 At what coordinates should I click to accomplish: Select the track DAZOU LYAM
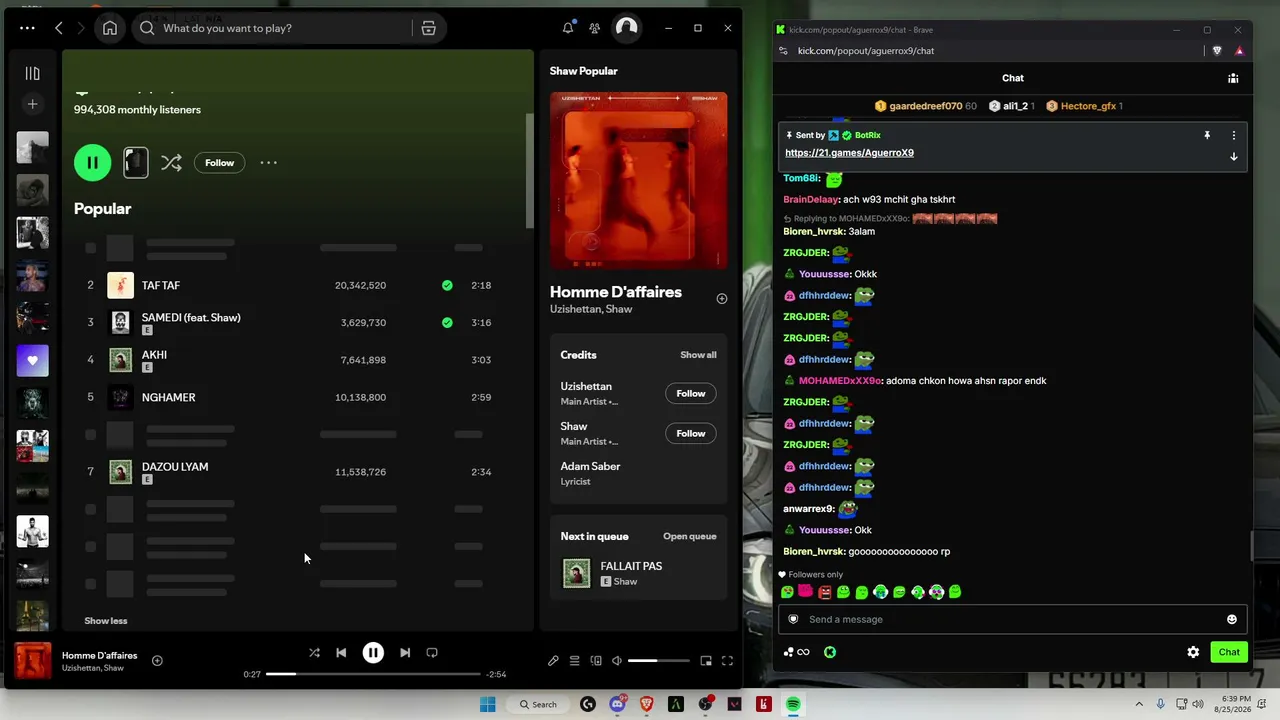pyautogui.click(x=175, y=467)
